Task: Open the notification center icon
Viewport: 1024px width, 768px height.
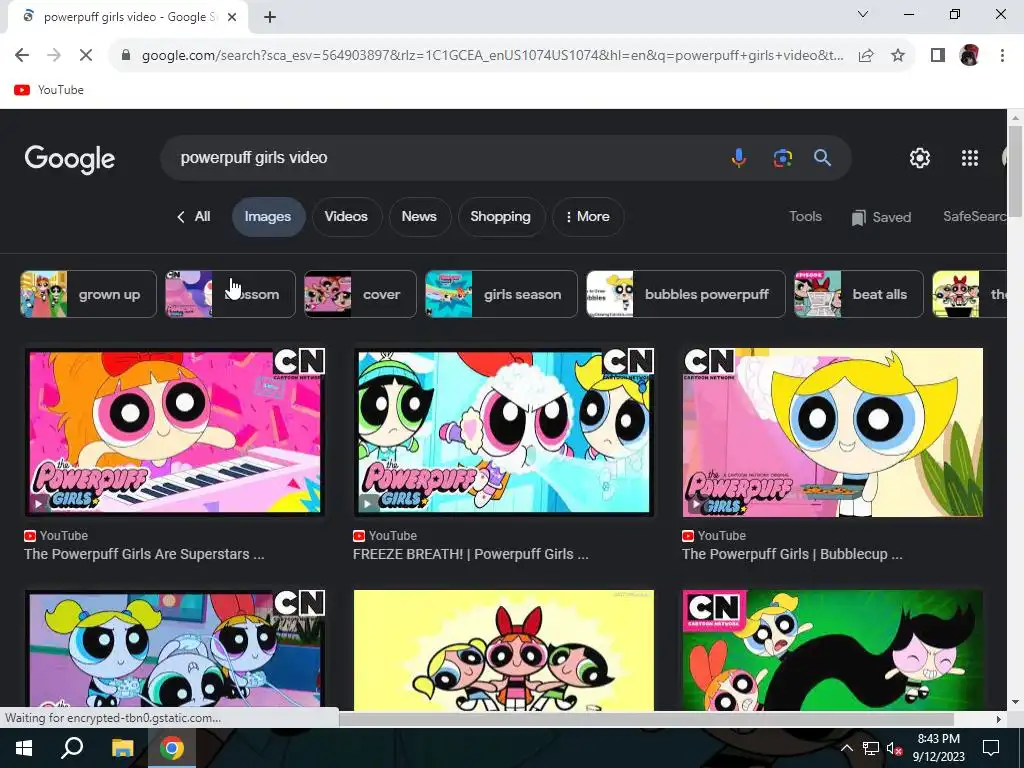Action: tap(991, 748)
